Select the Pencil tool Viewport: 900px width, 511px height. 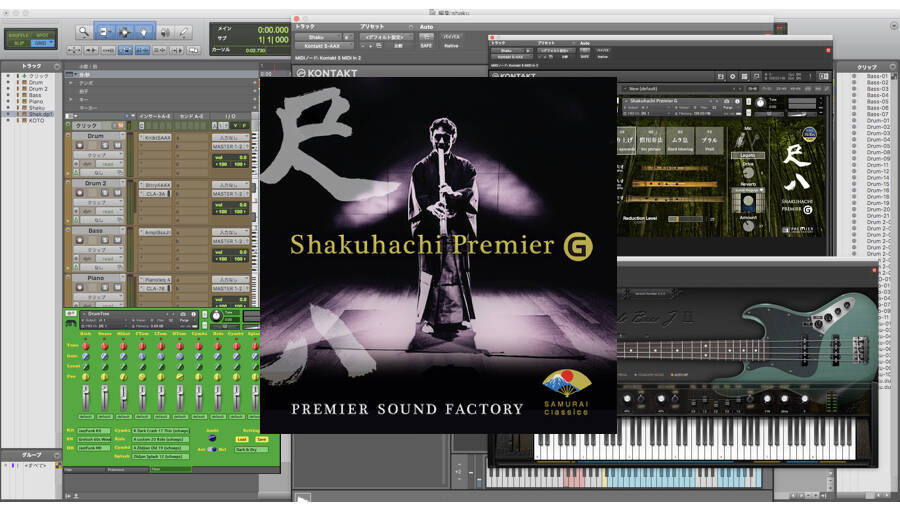(x=184, y=32)
